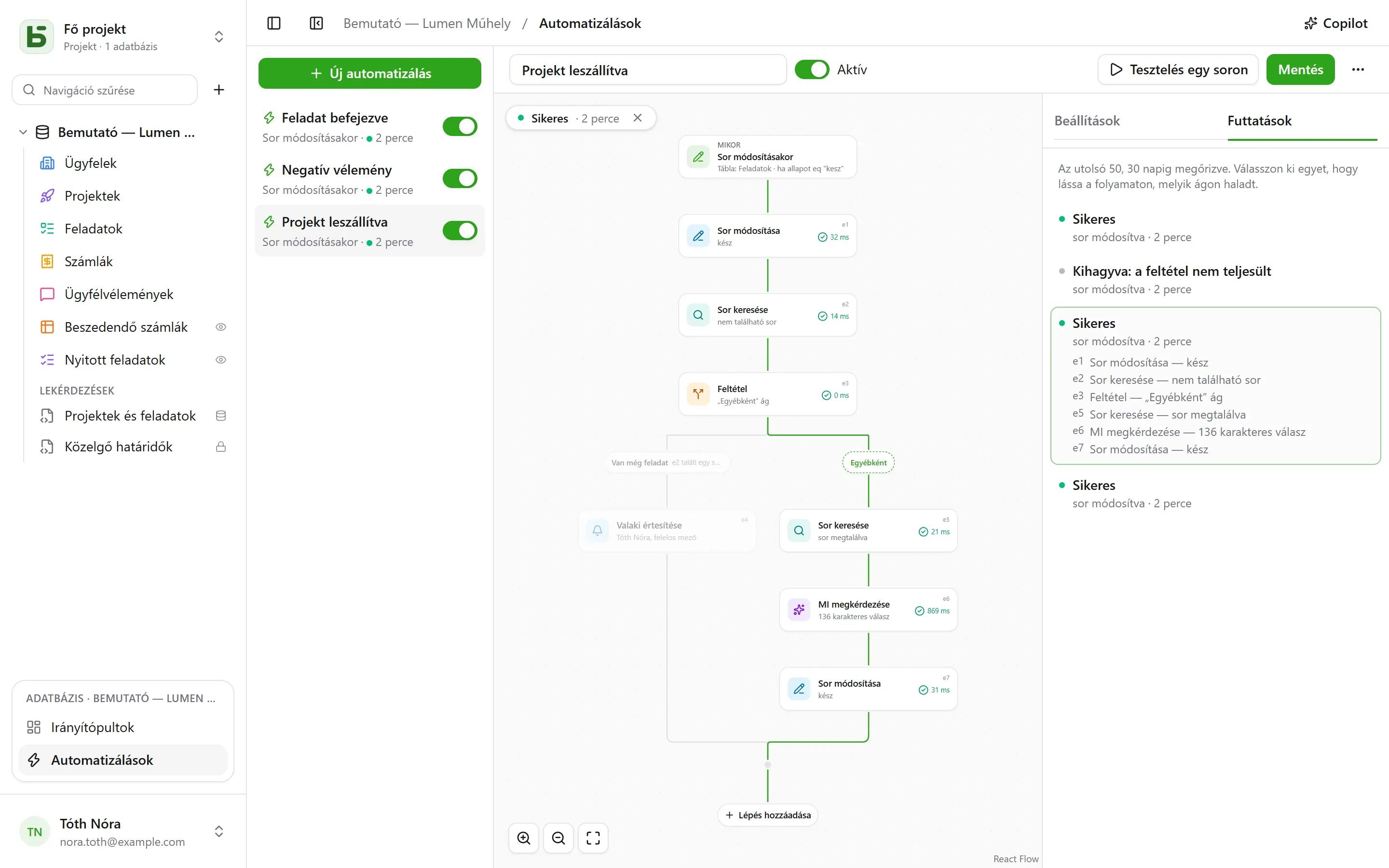Open the Tóth Nóra account menu
Image resolution: width=1389 pixels, height=868 pixels.
[x=123, y=832]
